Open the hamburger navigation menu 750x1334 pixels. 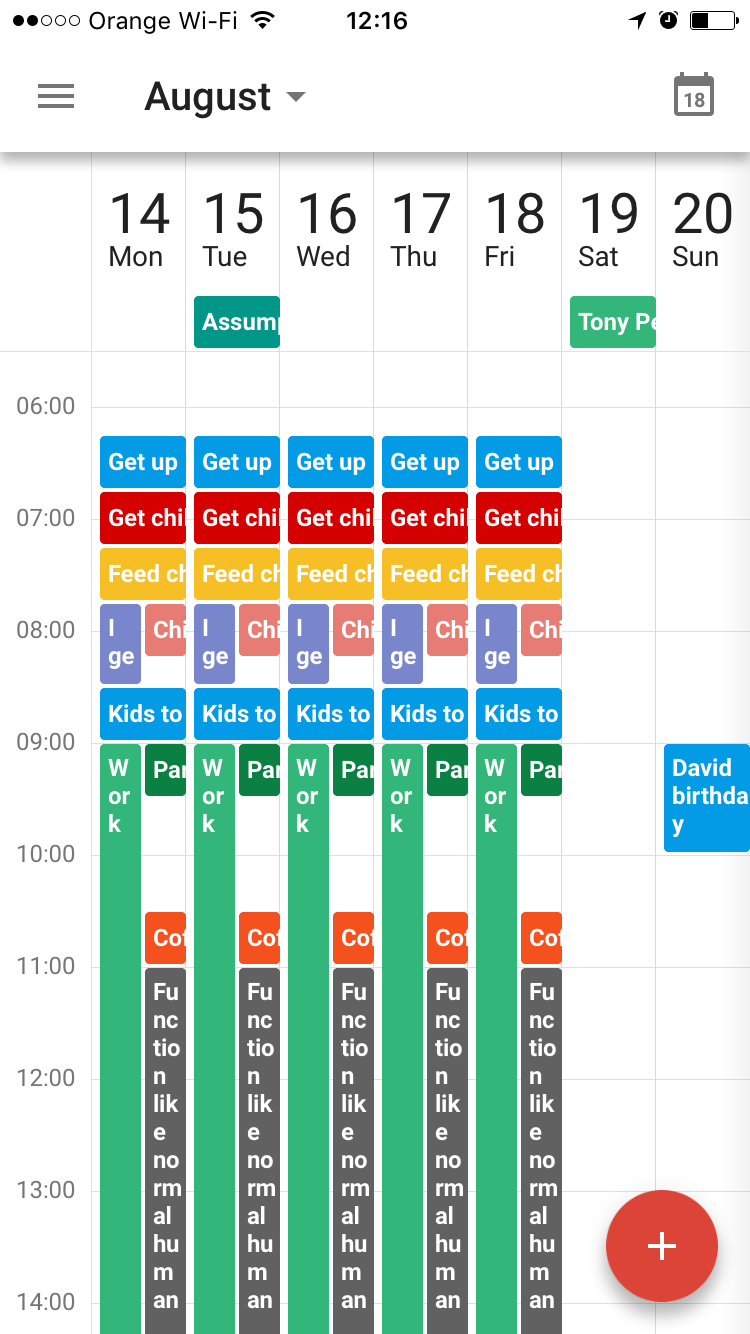coord(56,96)
